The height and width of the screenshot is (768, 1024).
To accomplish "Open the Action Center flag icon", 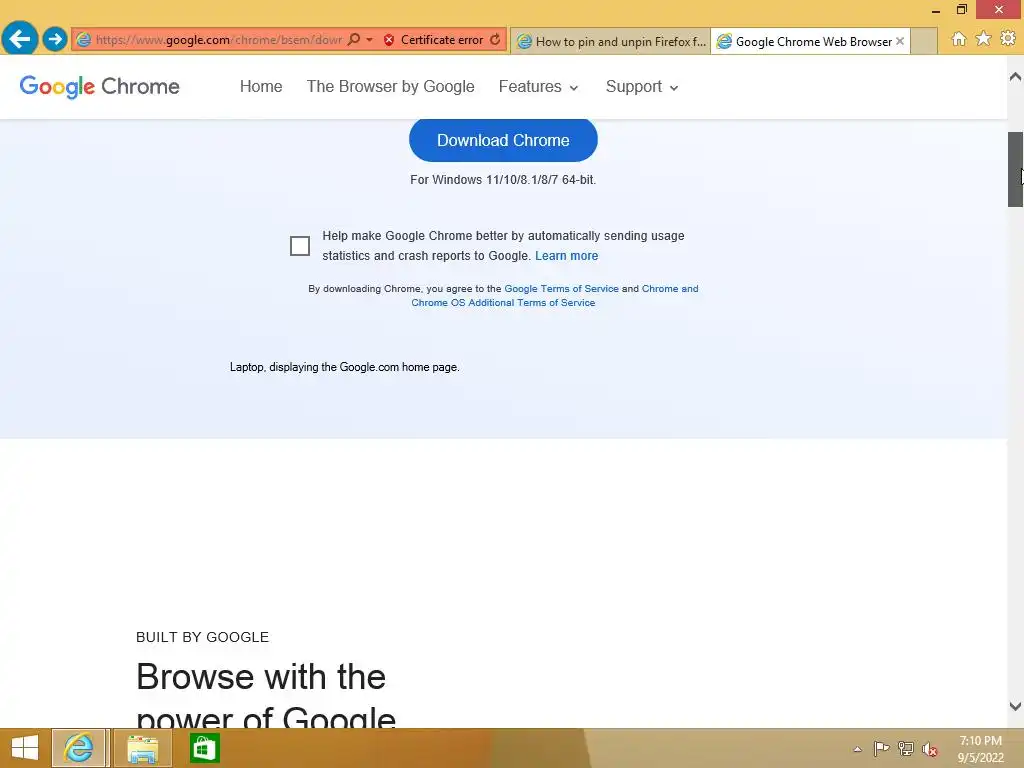I will (881, 748).
